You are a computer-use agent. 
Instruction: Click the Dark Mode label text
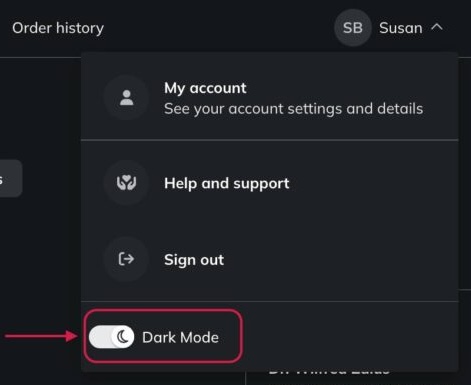click(180, 337)
